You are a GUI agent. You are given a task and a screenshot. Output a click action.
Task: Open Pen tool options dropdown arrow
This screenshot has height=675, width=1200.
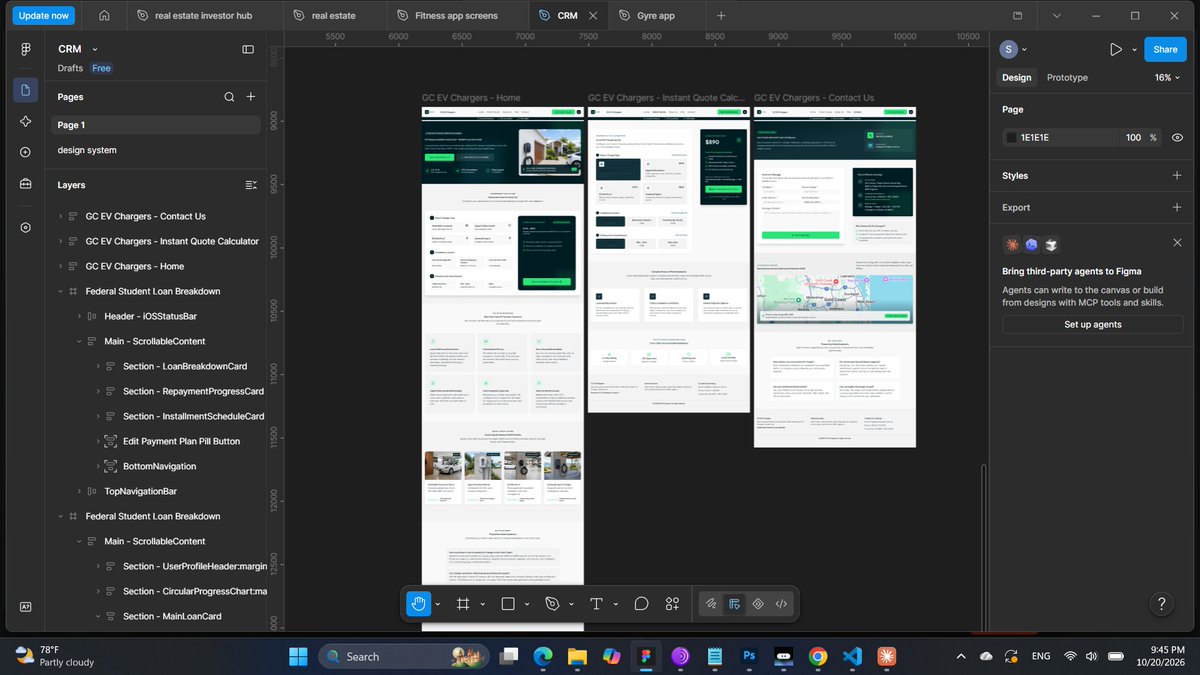(x=571, y=604)
